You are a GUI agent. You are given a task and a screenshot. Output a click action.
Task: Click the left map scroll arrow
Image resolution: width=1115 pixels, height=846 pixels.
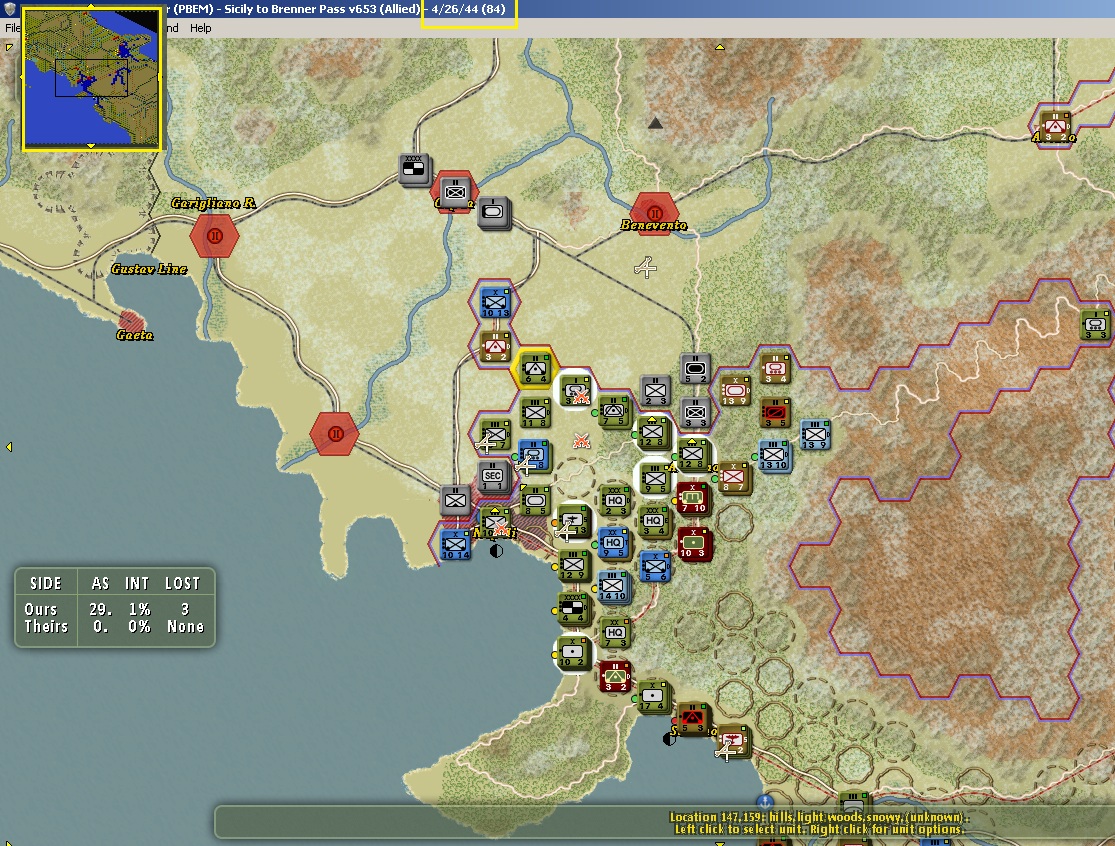tap(9, 446)
